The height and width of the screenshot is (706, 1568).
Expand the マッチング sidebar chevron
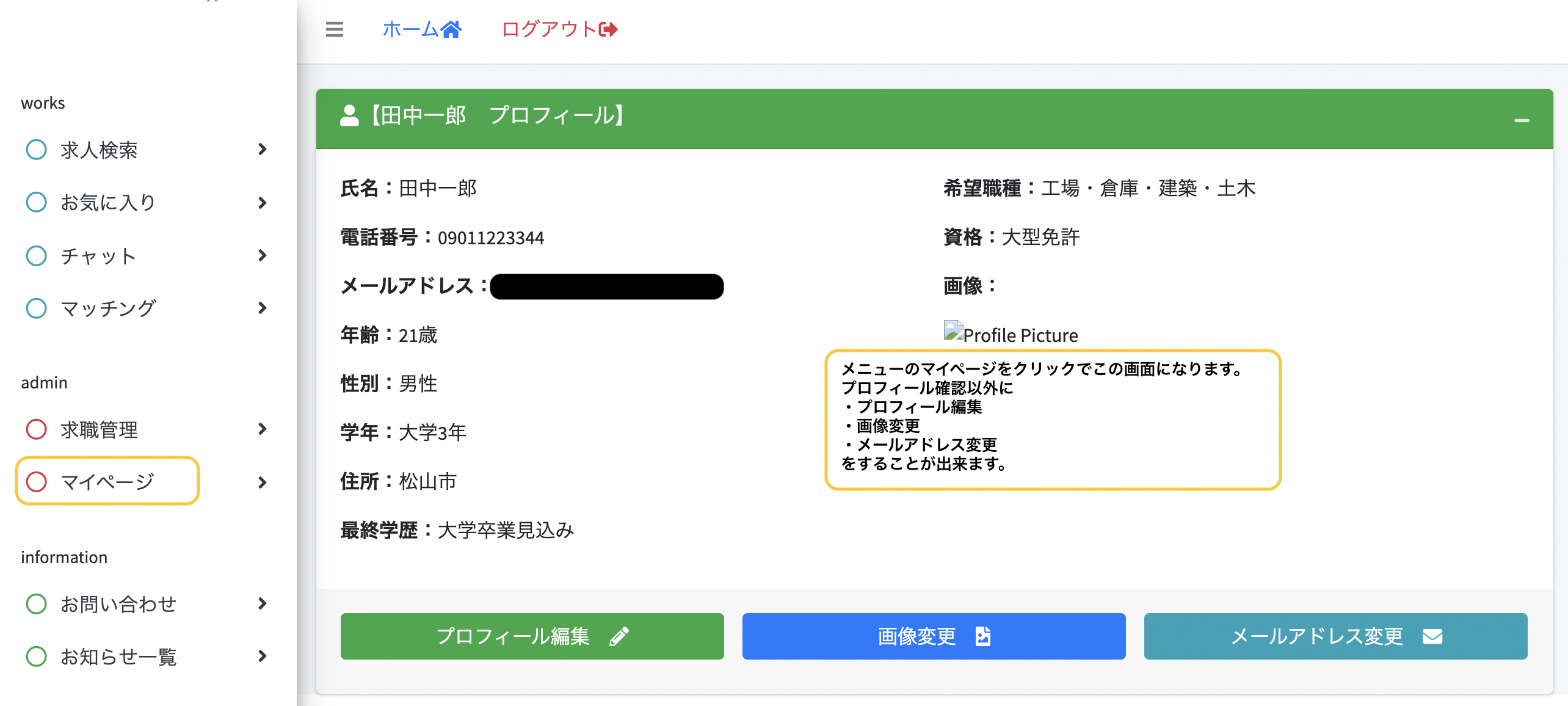tap(262, 308)
